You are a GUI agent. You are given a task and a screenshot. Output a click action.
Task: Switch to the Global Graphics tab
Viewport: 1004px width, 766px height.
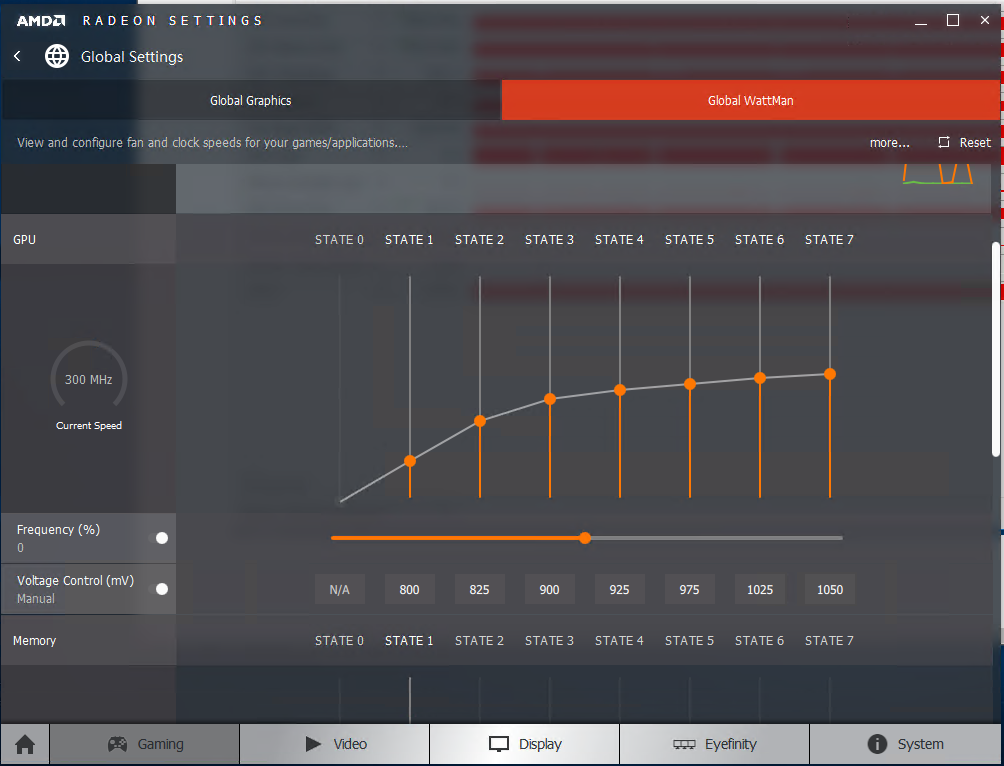coord(250,101)
